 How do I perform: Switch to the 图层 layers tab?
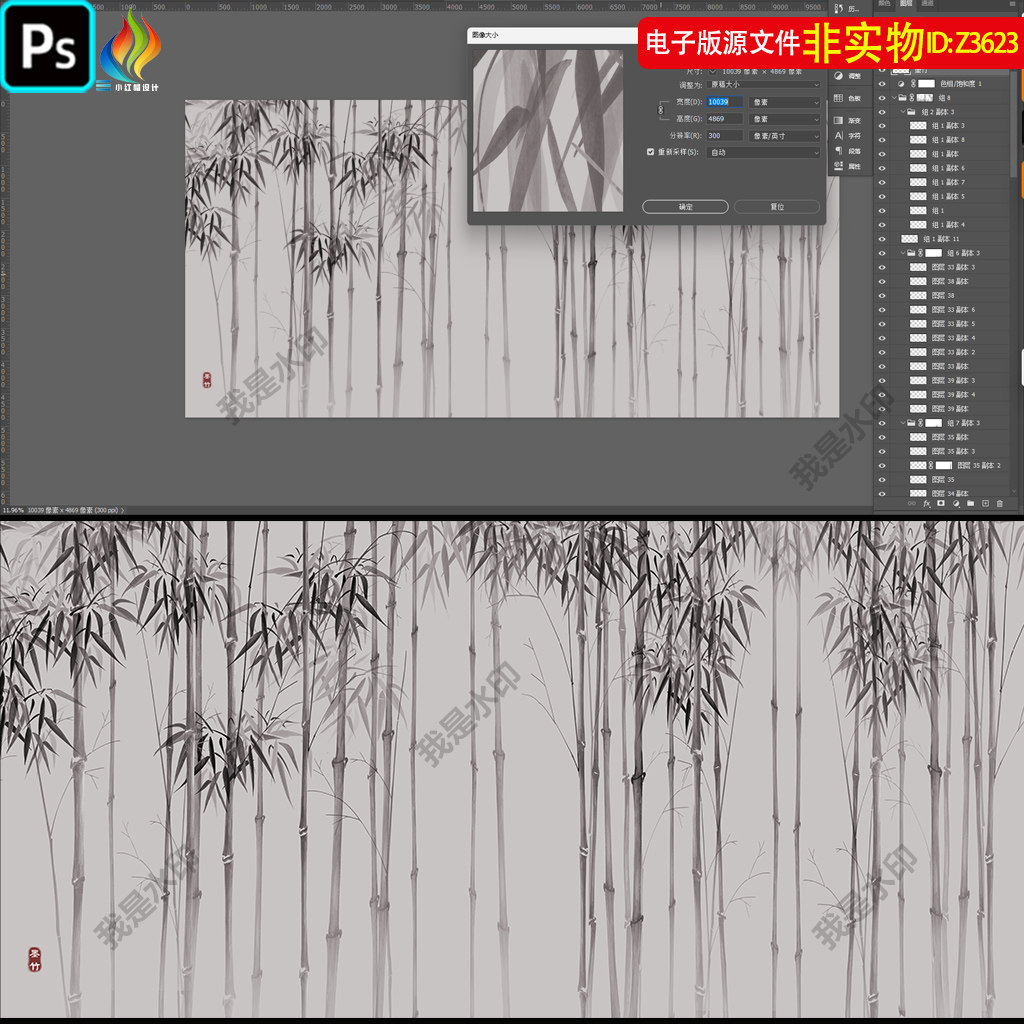click(x=906, y=3)
